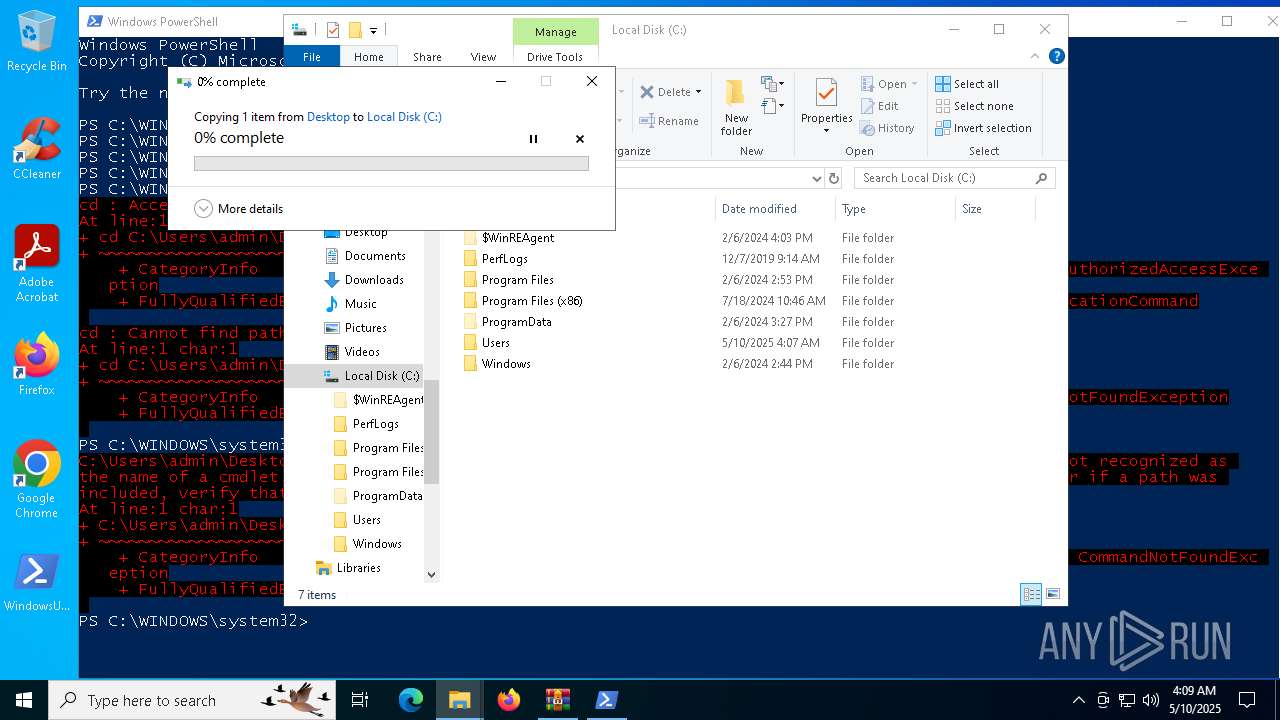Image resolution: width=1280 pixels, height=720 pixels.
Task: Click navigation pane scroll-down arrow
Action: coord(432,574)
